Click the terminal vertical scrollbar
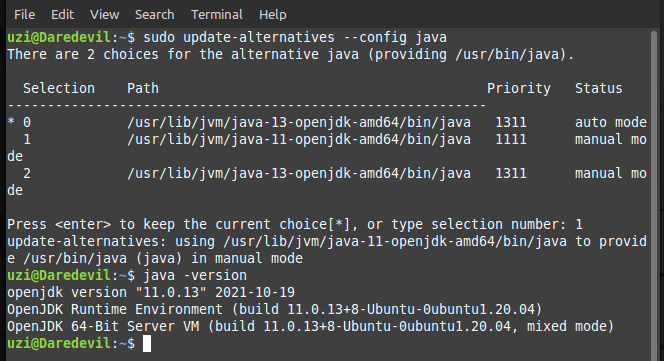Image resolution: width=664 pixels, height=361 pixels. pos(654,195)
